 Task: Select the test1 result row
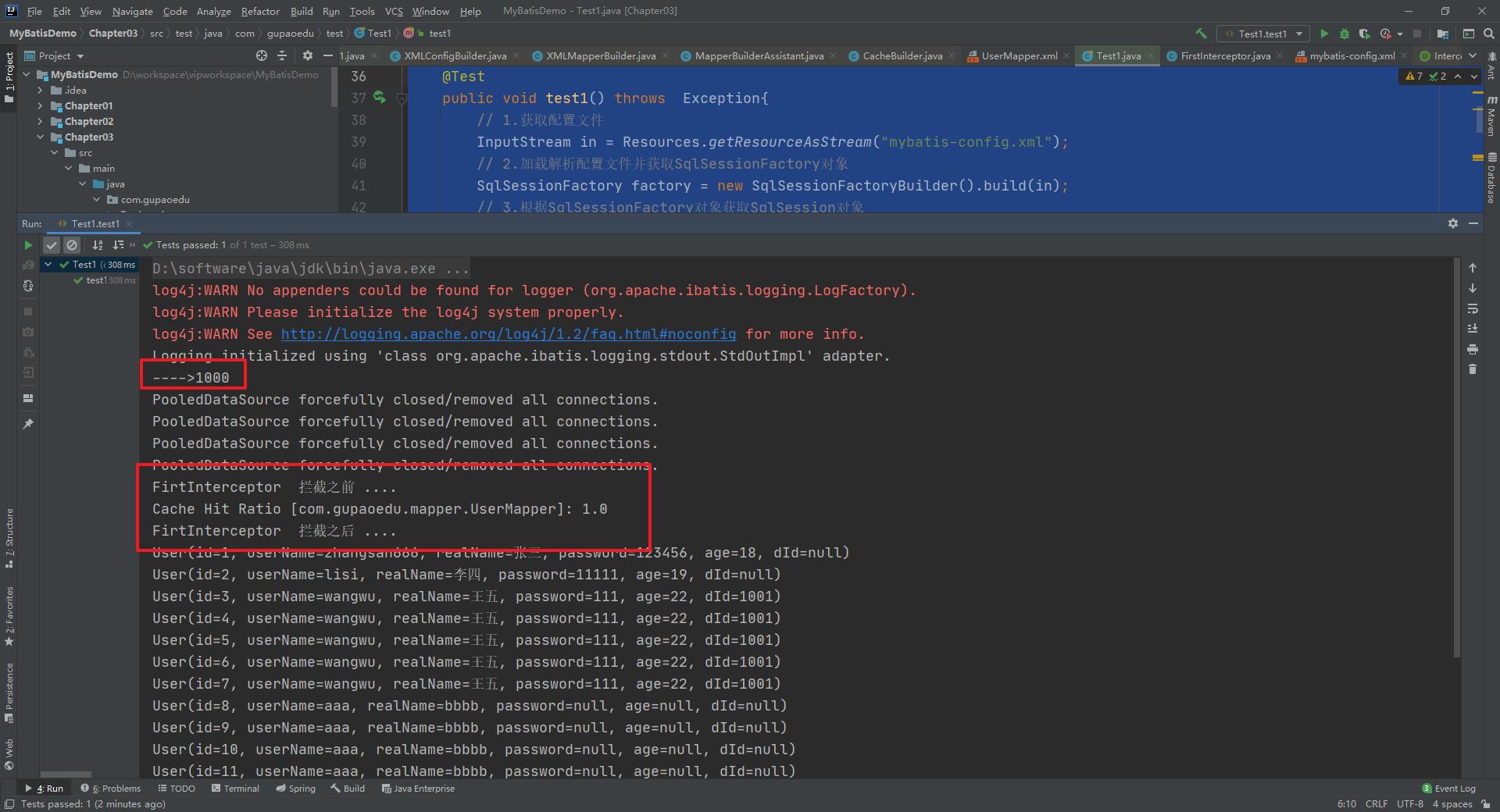click(x=90, y=280)
